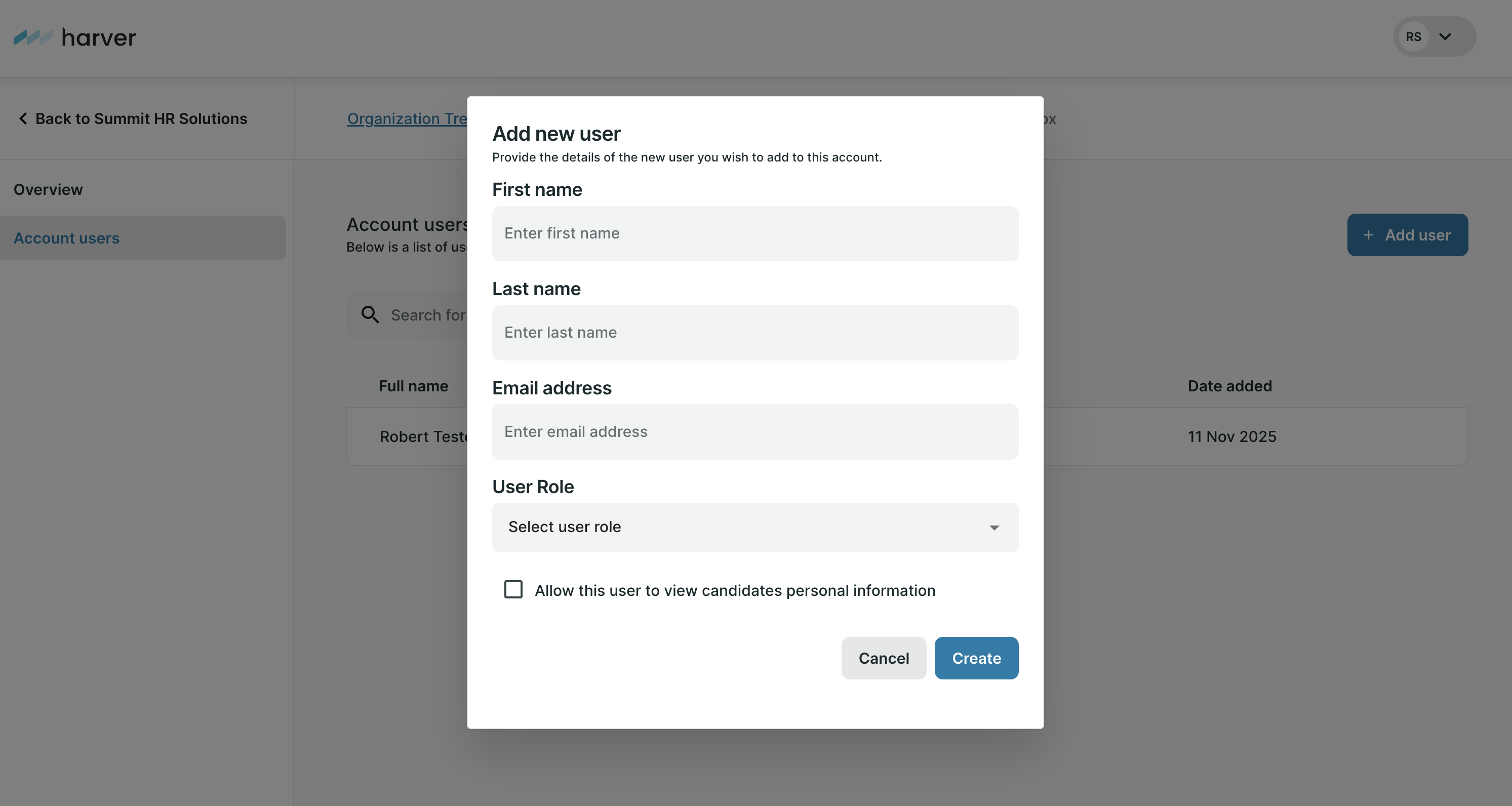The image size is (1512, 806).
Task: Expand the profile menu chevron
Action: click(x=1445, y=37)
